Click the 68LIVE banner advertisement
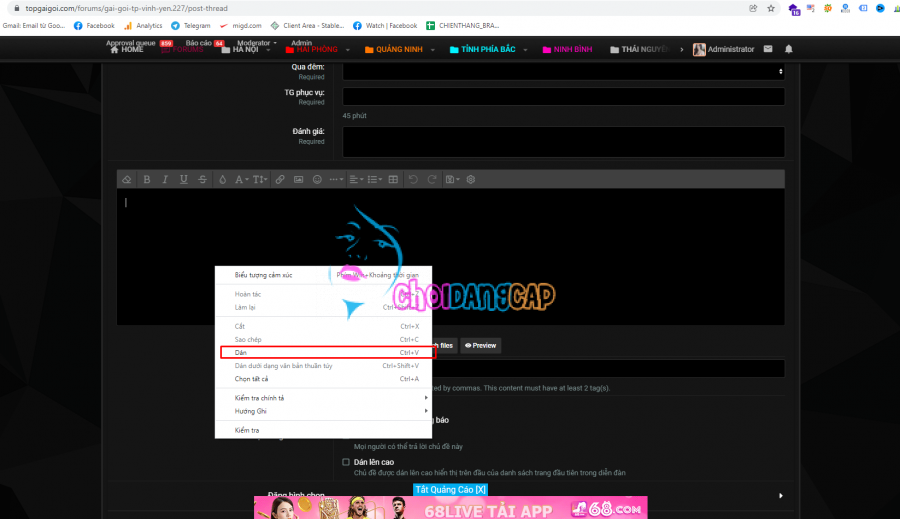This screenshot has height=519, width=900. 451,508
